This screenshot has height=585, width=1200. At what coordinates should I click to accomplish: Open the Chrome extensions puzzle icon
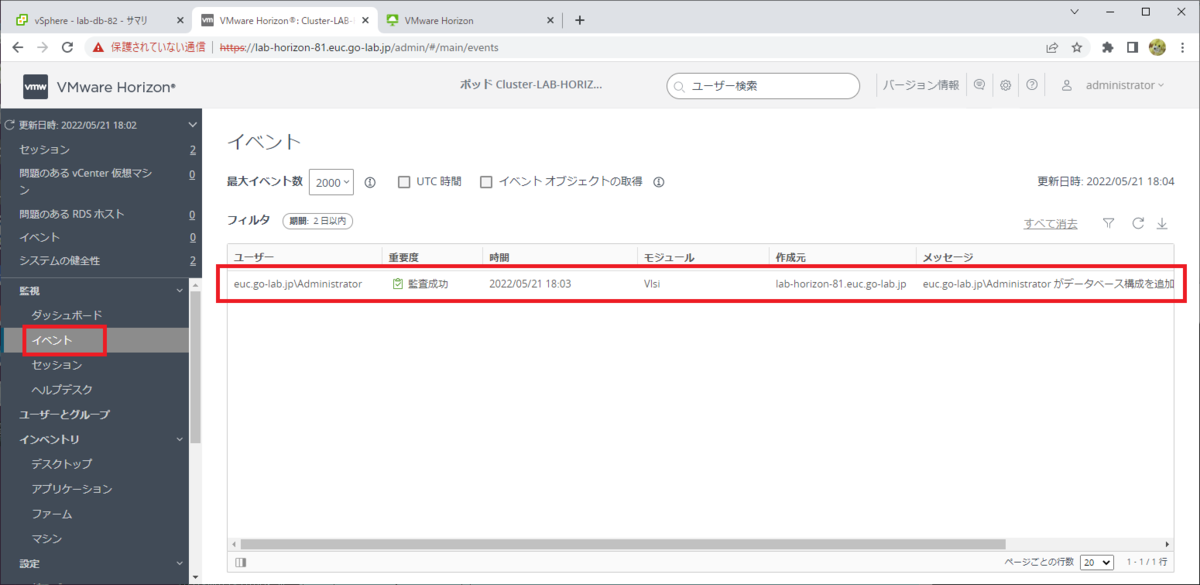1108,47
